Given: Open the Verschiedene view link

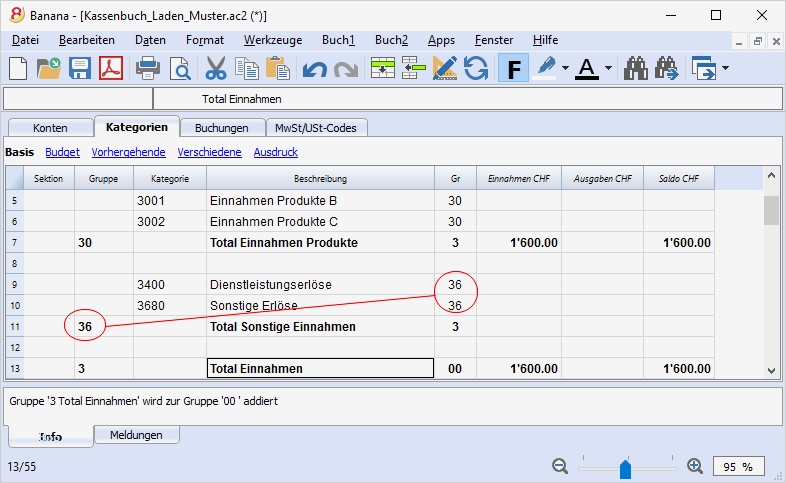Looking at the screenshot, I should (x=210, y=152).
